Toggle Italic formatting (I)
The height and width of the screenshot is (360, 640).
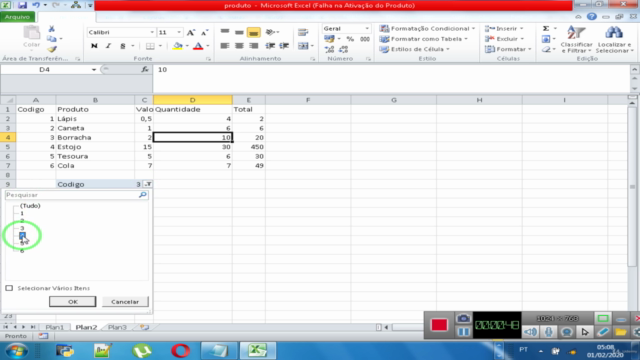pos(108,46)
